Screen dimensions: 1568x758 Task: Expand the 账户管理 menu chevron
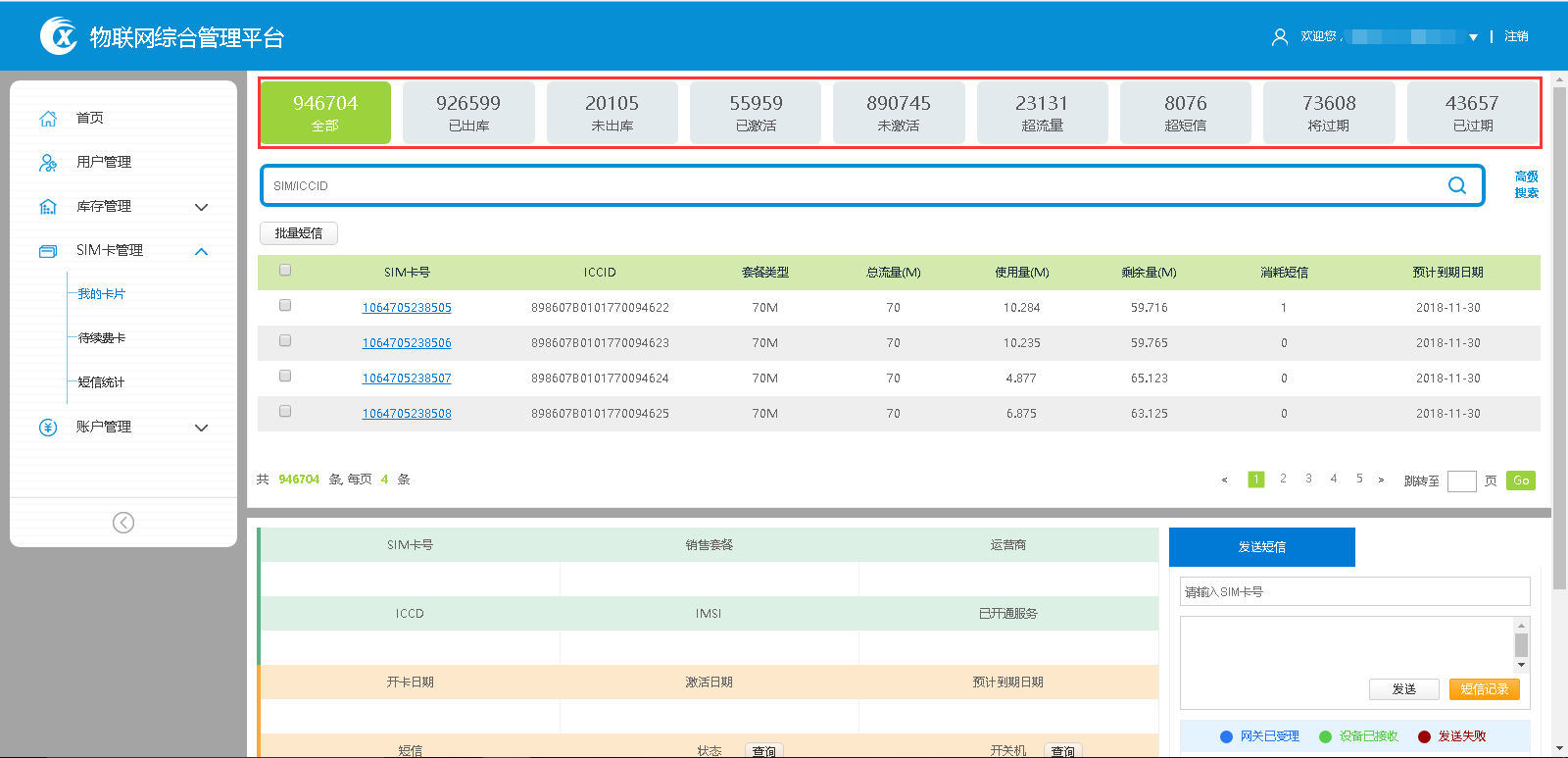(202, 428)
